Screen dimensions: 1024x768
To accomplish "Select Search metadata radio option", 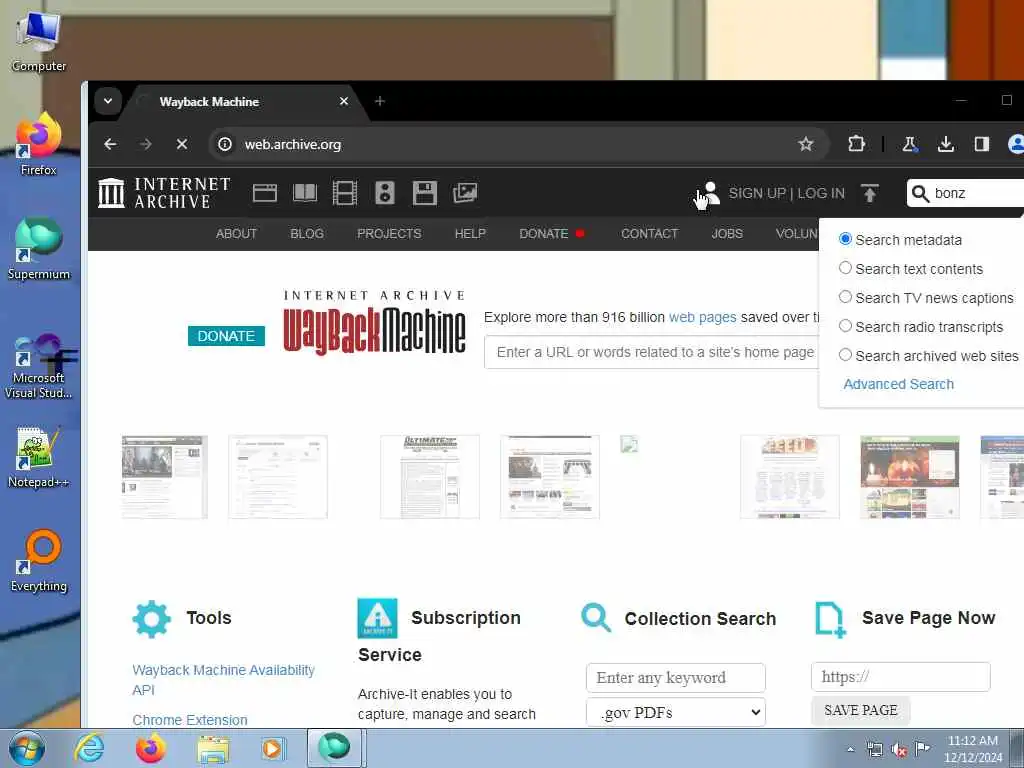I will pos(845,239).
